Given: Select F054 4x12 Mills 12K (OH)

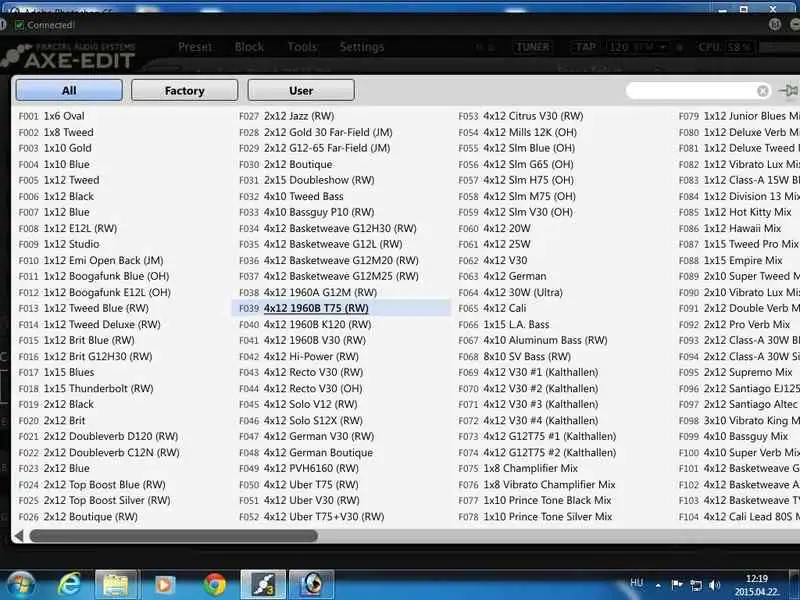Looking at the screenshot, I should point(517,132).
